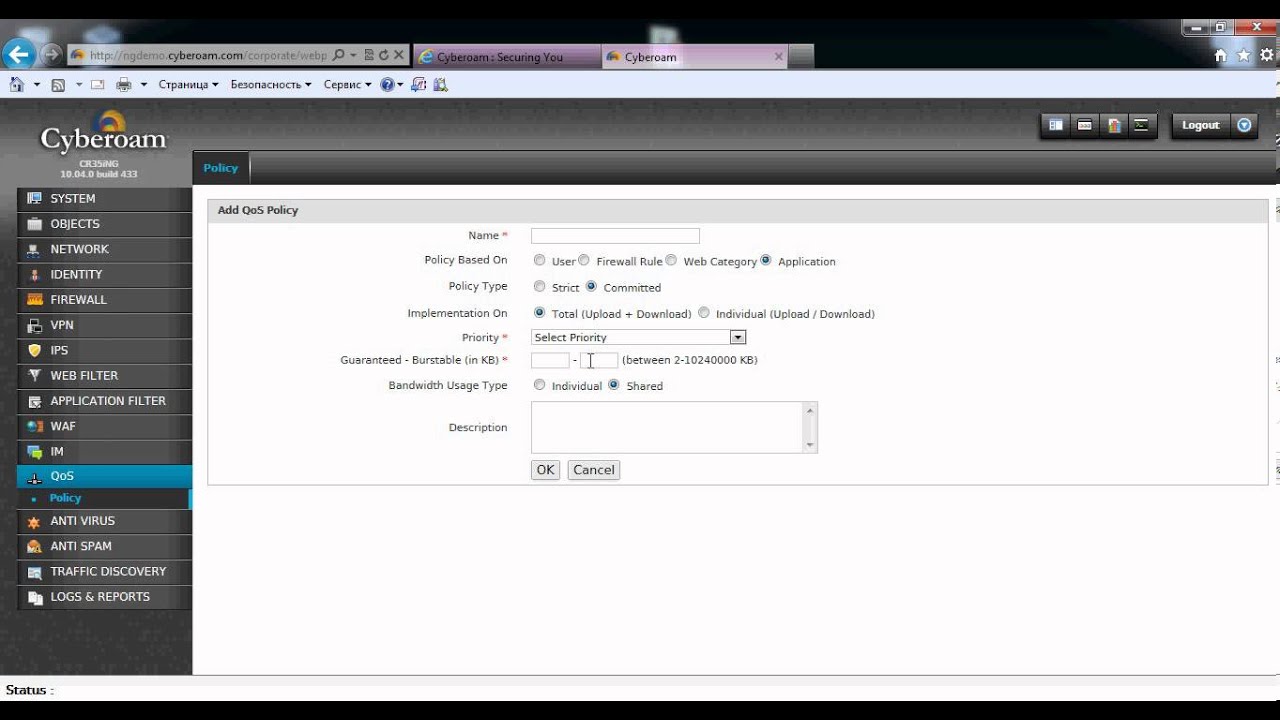Expand the Страница menu
The height and width of the screenshot is (720, 1280).
click(188, 85)
